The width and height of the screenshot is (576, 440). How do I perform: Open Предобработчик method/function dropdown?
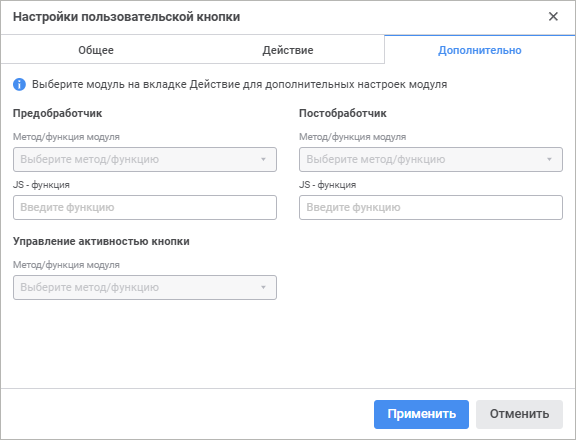pyautogui.click(x=145, y=159)
